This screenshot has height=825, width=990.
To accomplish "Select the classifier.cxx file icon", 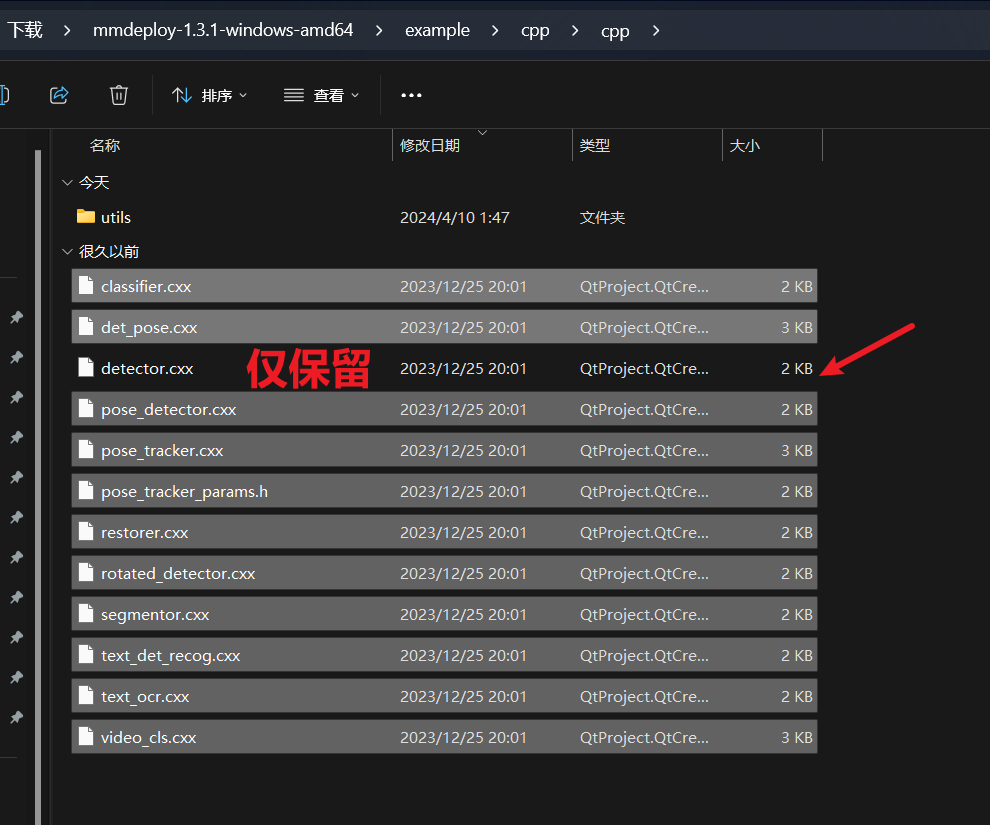I will tap(86, 286).
